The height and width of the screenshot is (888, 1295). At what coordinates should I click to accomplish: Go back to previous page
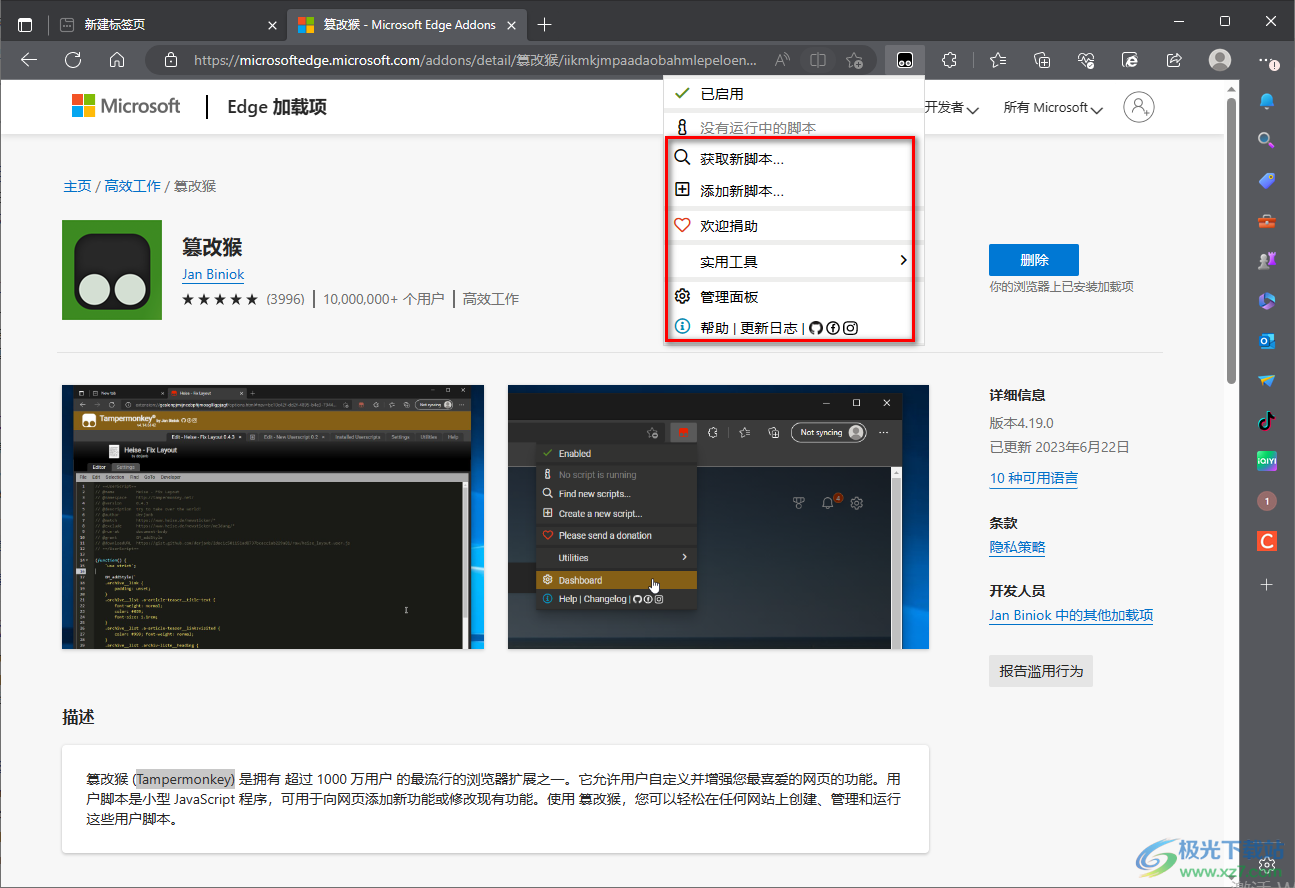tap(29, 60)
